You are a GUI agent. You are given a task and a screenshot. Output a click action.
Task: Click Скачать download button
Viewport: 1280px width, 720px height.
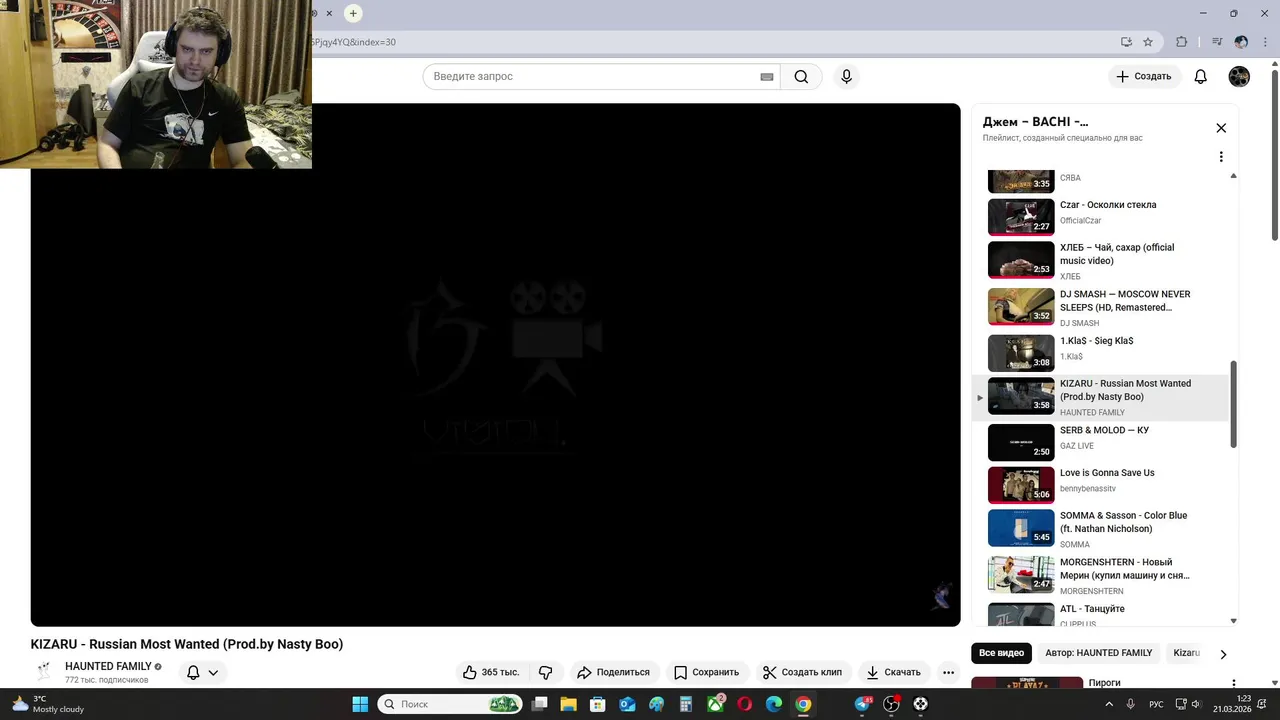[x=894, y=673]
